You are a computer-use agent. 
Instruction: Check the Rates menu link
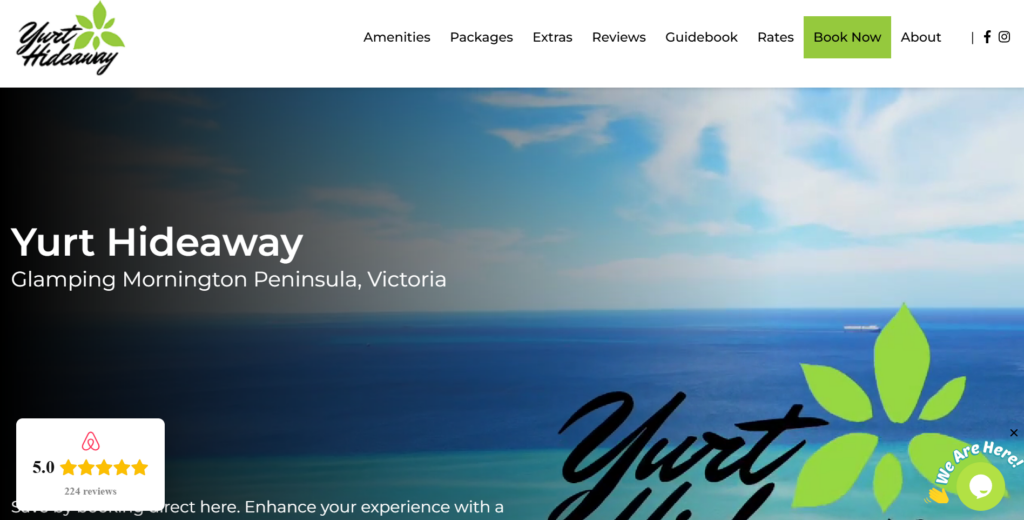(775, 37)
